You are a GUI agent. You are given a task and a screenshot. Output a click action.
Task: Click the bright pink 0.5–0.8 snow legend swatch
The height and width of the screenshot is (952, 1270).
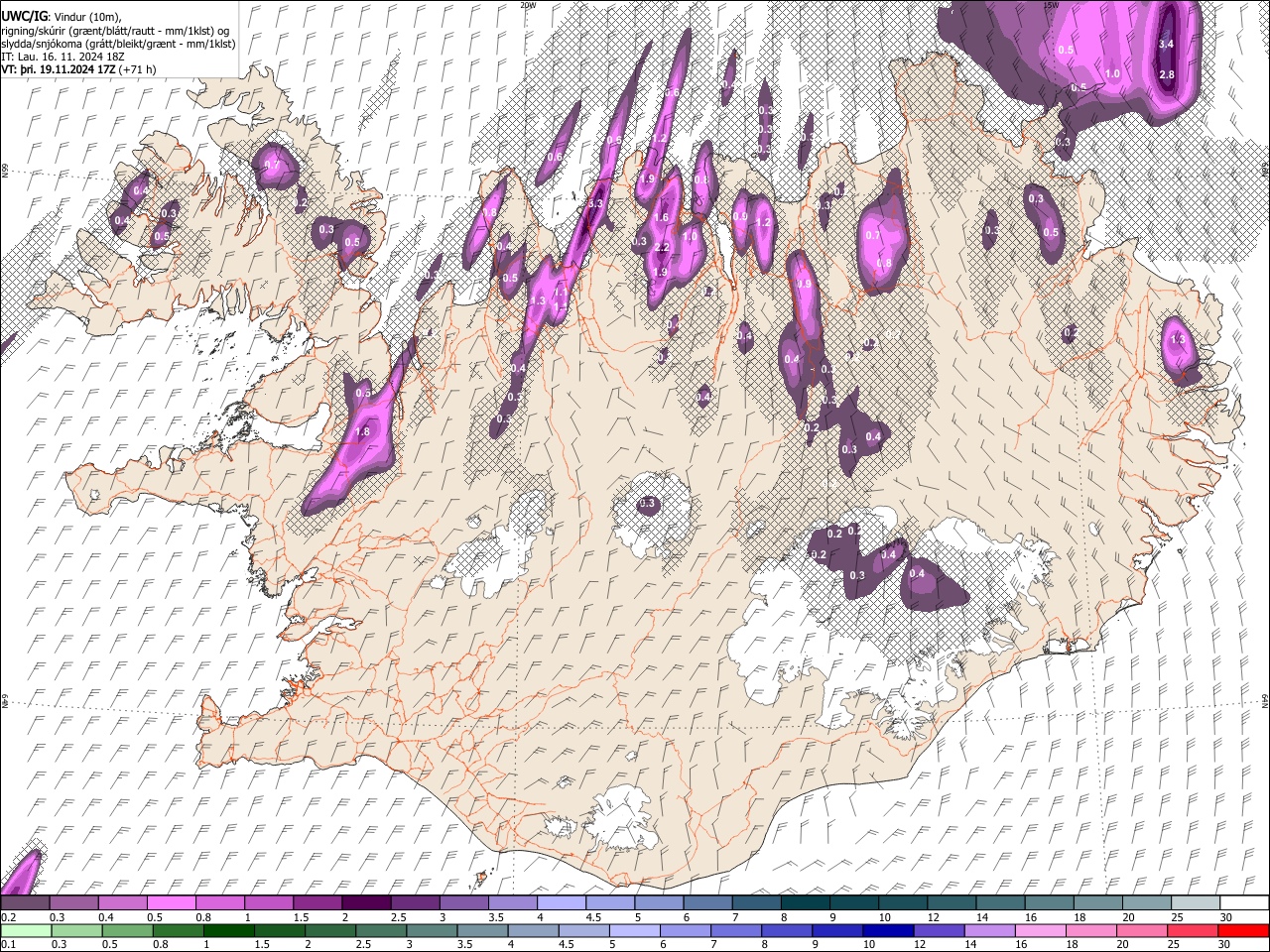172,902
